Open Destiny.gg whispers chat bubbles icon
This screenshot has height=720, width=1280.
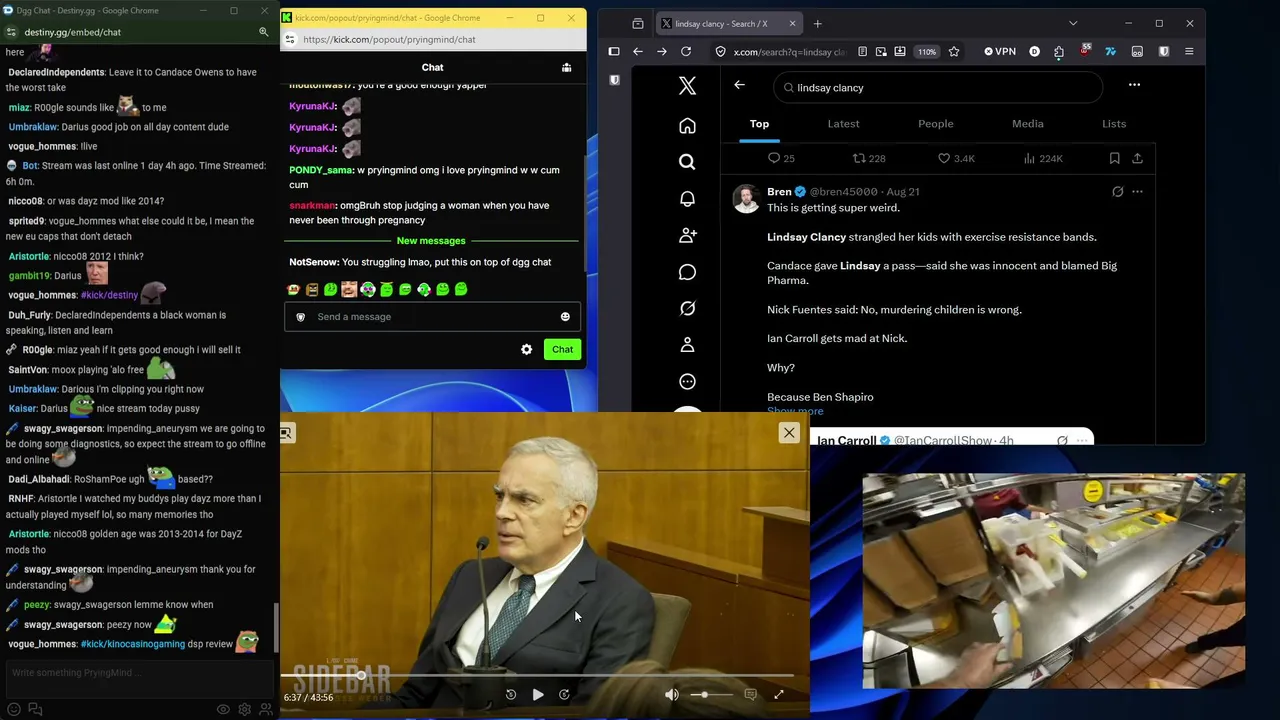click(35, 709)
